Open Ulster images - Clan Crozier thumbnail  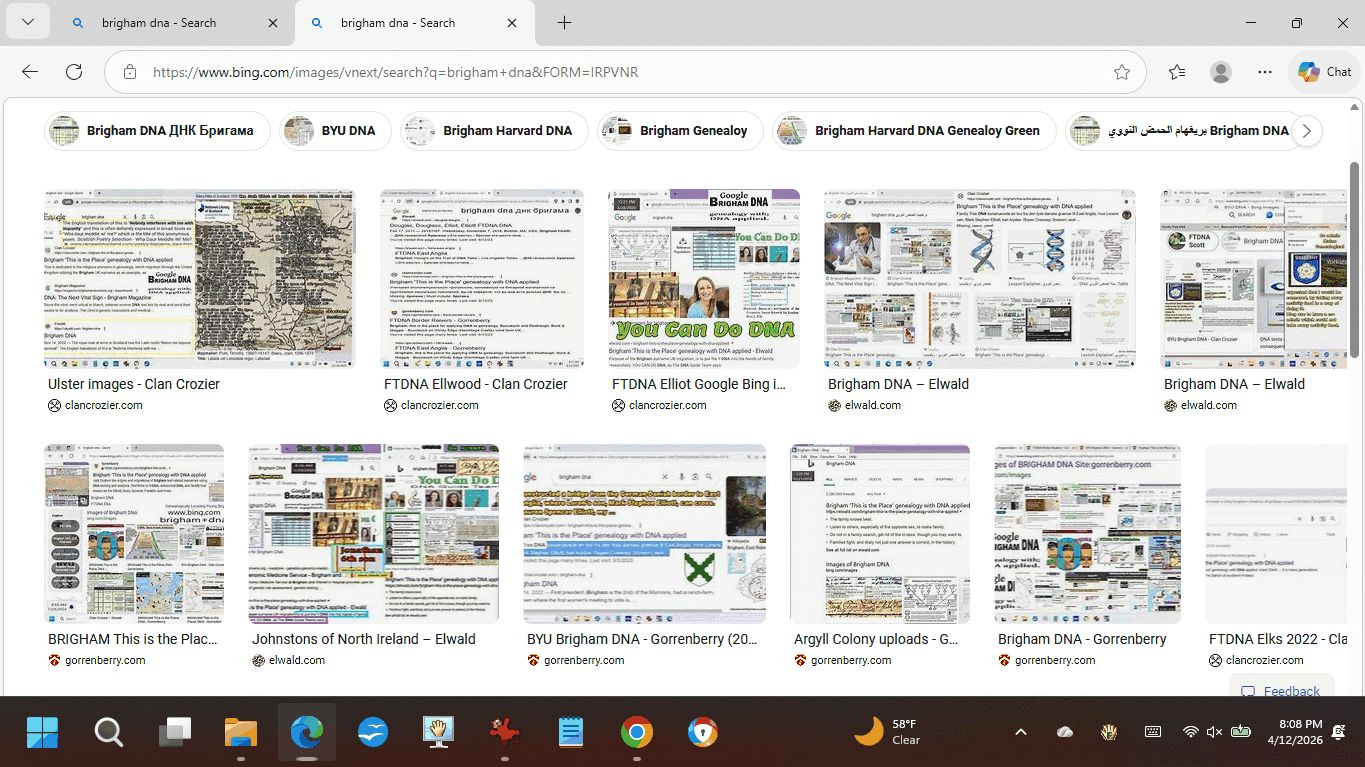pos(199,279)
